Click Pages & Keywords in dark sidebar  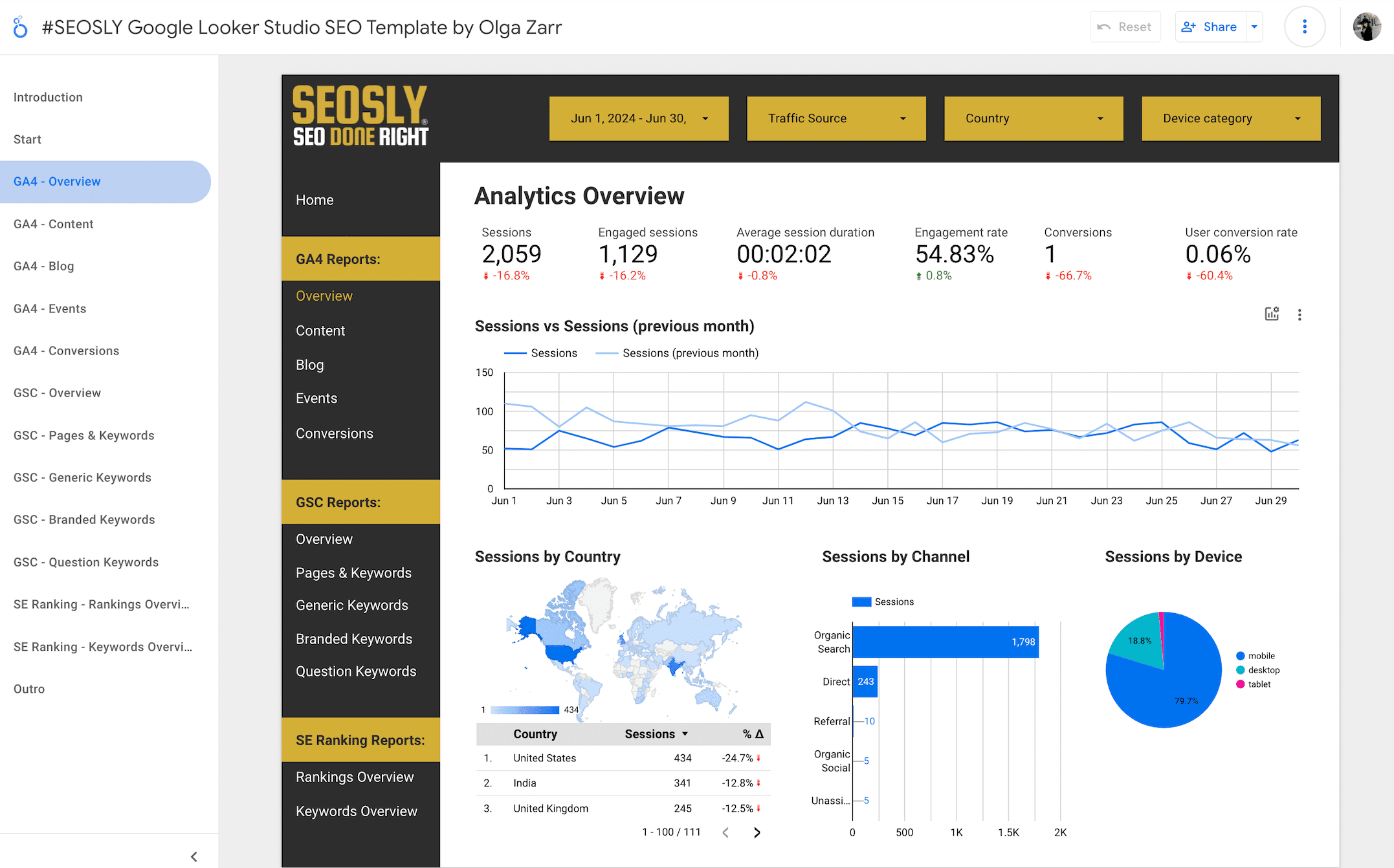[x=353, y=573]
